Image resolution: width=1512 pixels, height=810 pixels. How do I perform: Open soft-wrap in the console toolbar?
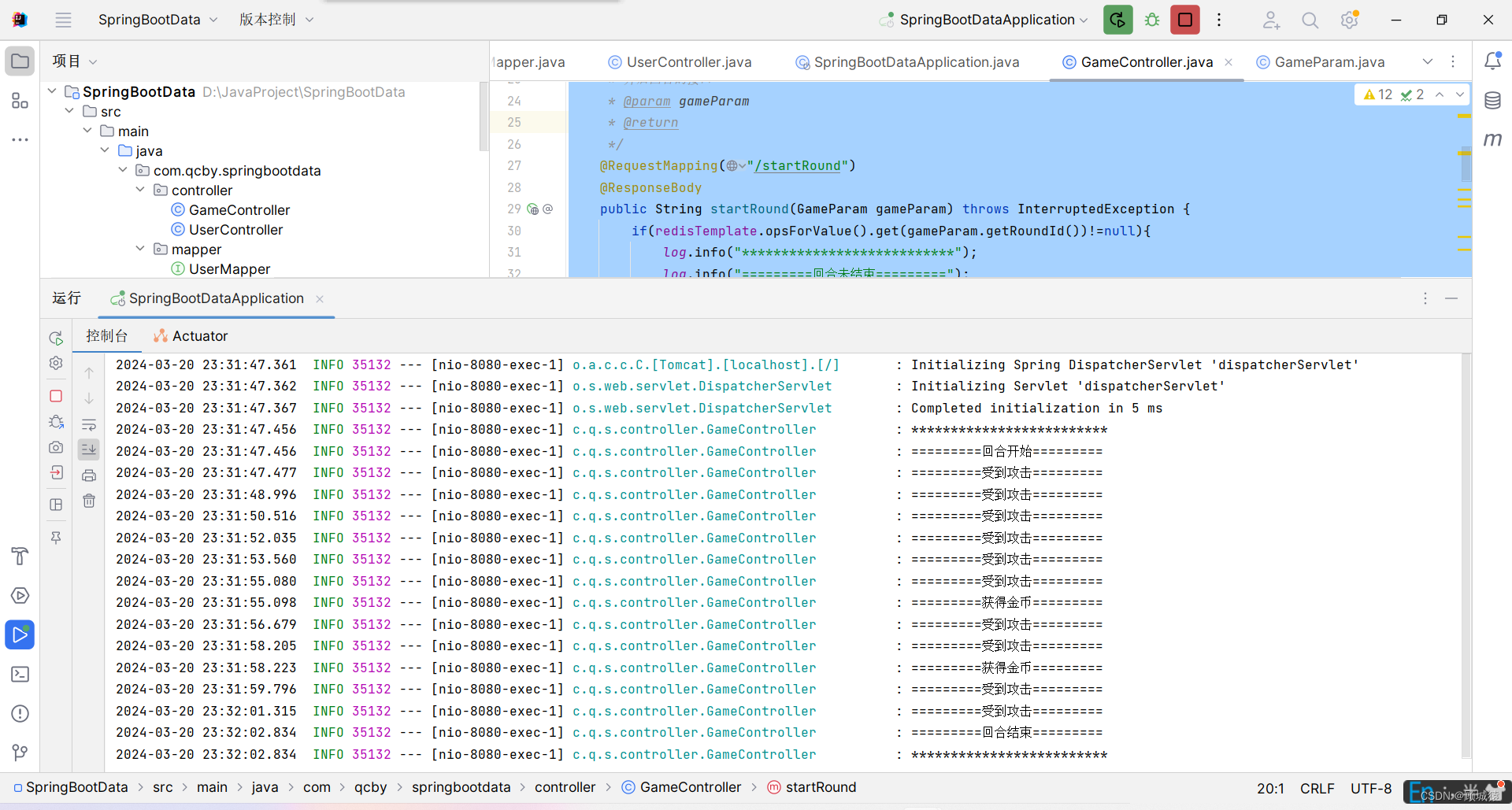click(x=89, y=423)
